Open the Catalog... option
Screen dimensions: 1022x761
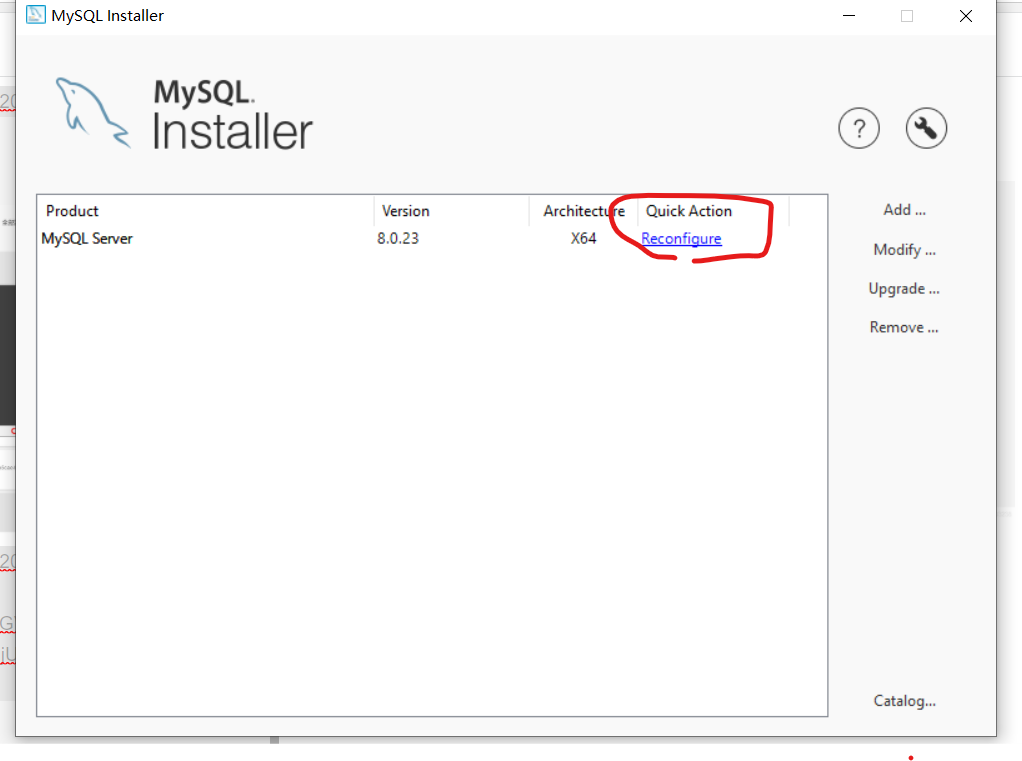click(904, 701)
